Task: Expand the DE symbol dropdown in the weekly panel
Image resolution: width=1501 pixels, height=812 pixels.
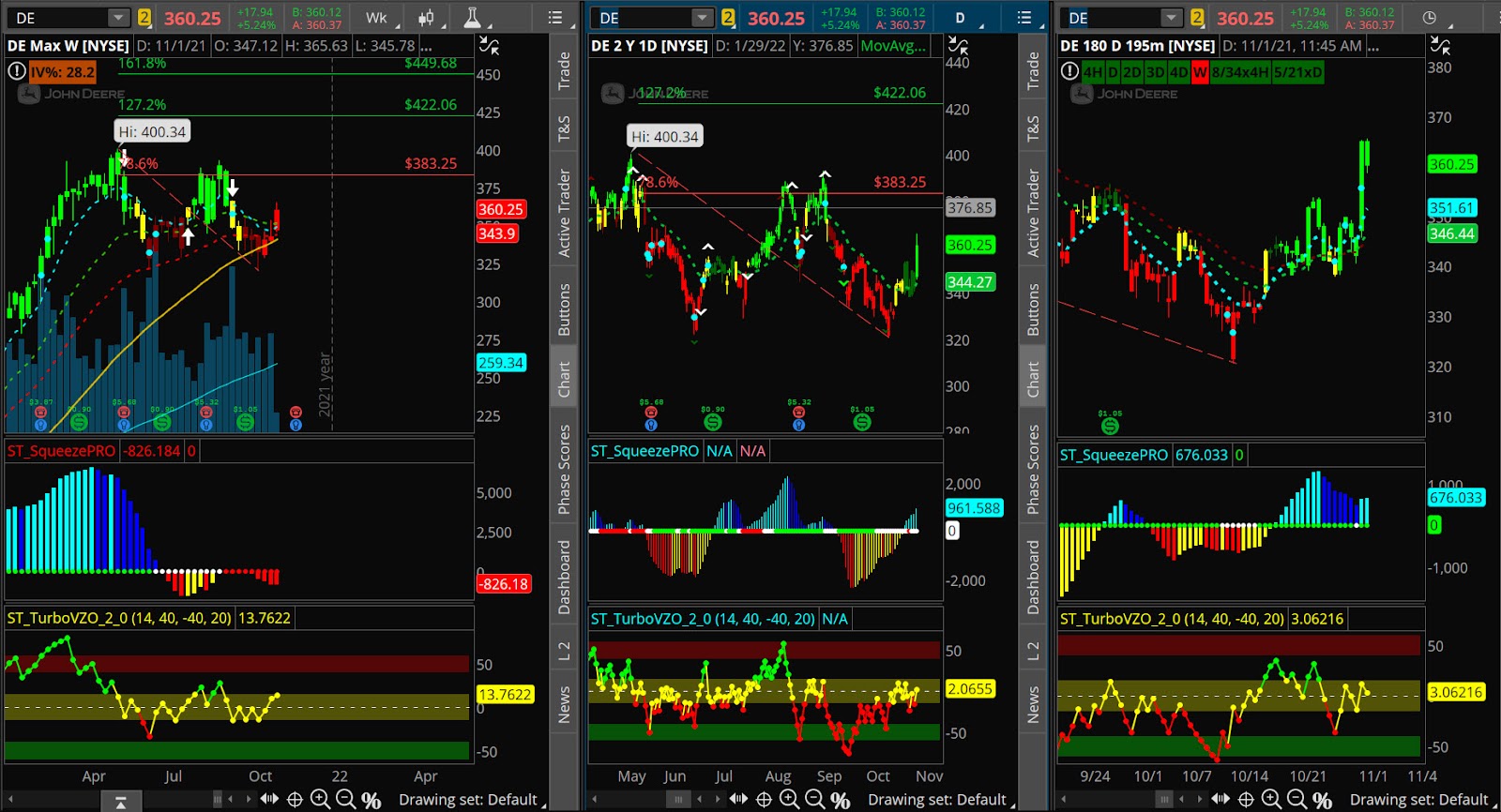Action: (x=118, y=17)
